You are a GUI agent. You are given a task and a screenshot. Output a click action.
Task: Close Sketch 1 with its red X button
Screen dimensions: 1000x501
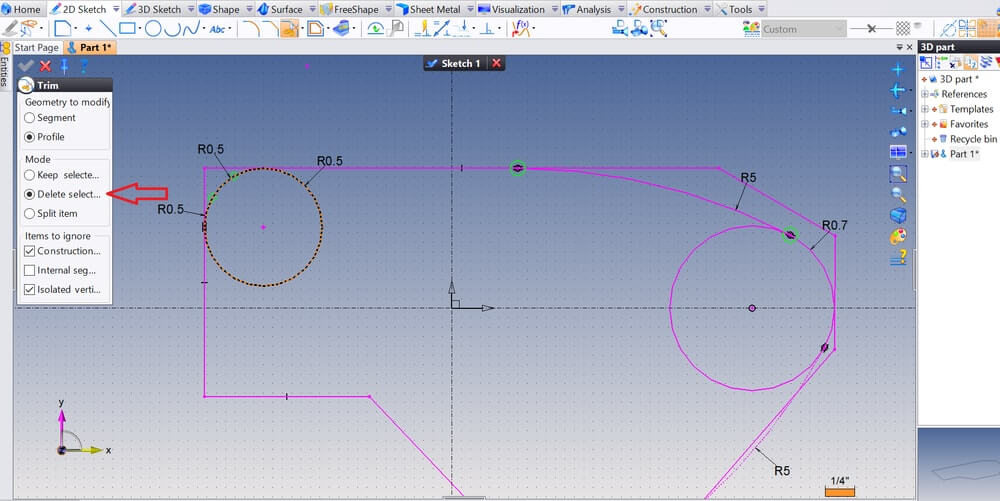(496, 63)
